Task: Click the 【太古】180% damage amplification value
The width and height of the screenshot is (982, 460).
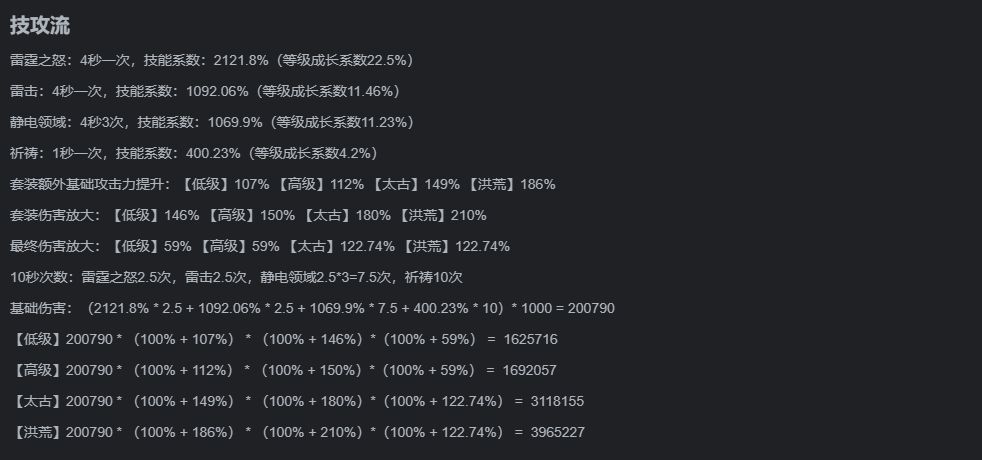Action: [x=346, y=215]
